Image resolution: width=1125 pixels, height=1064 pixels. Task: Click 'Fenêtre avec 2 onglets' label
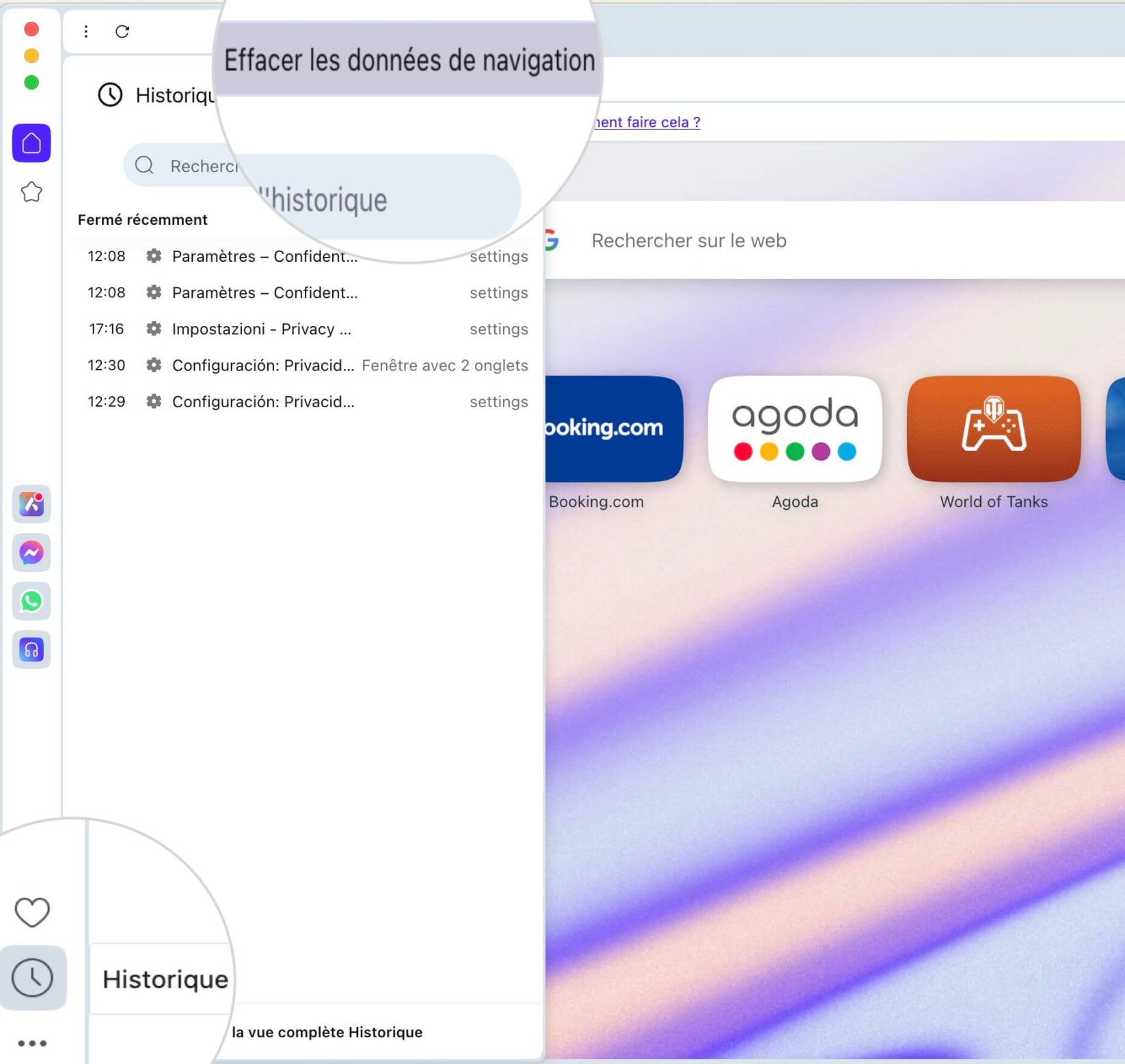coord(445,365)
